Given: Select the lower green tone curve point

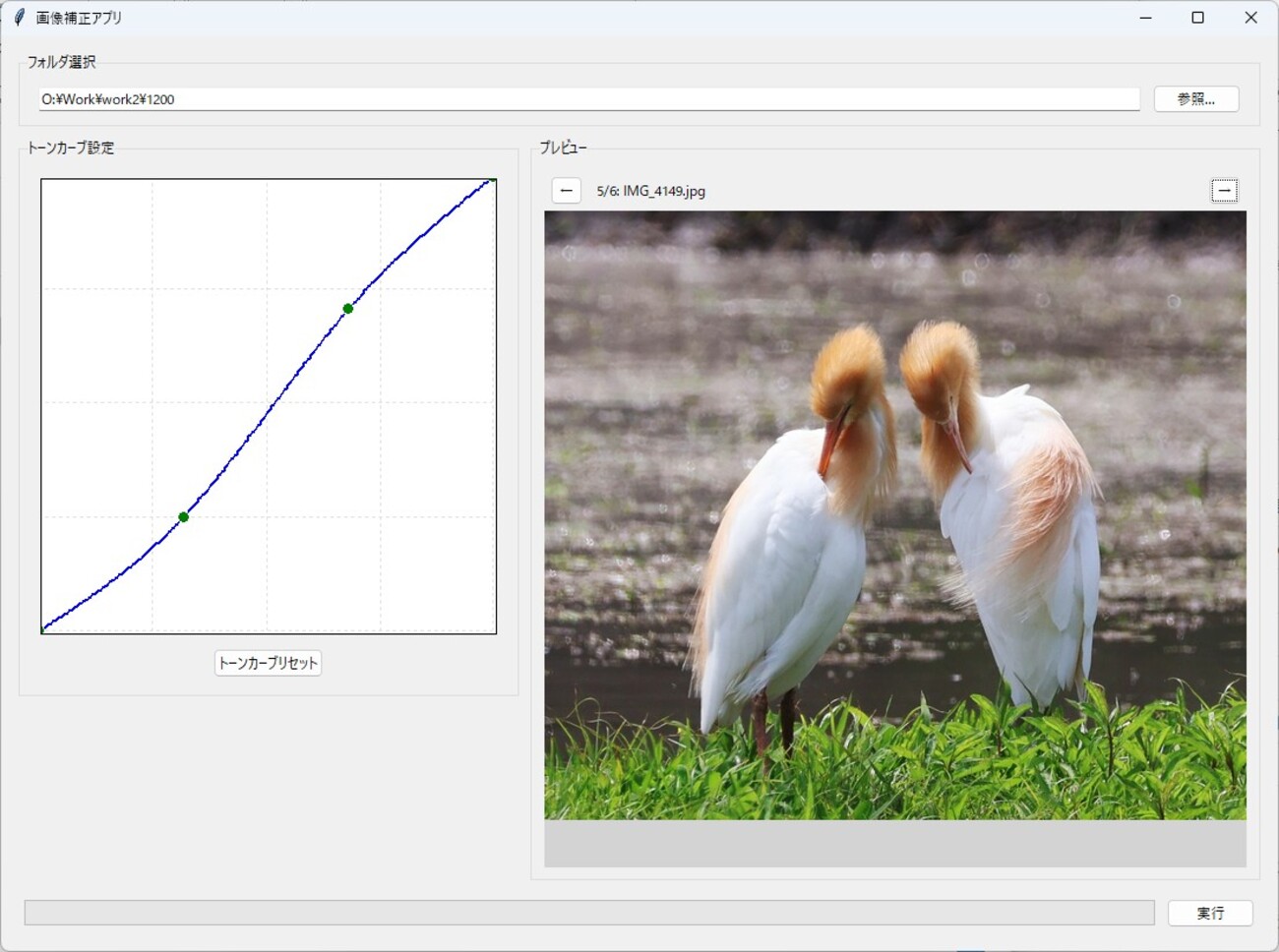Looking at the screenshot, I should click(x=184, y=517).
